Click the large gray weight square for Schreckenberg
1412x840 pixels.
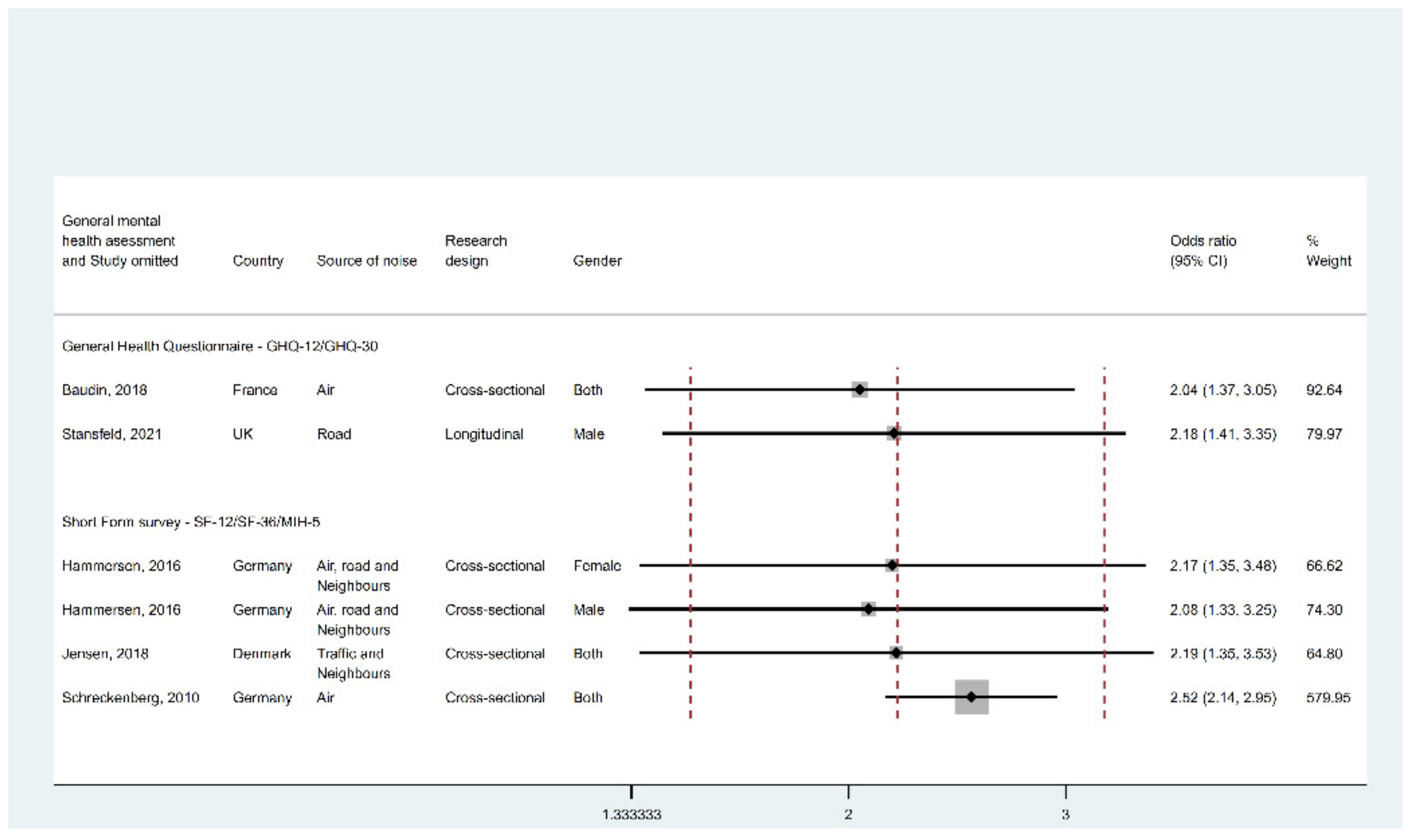click(x=971, y=697)
